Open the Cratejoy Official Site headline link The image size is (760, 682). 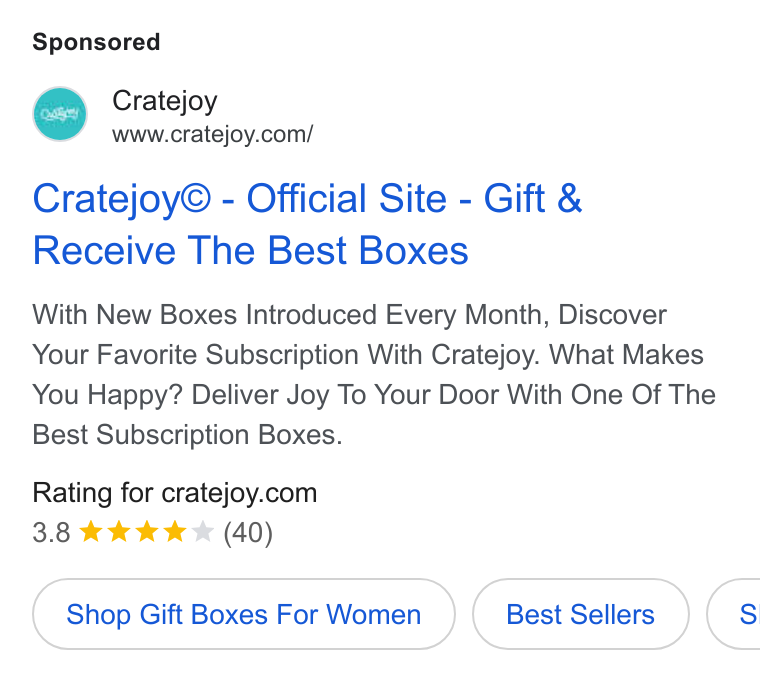(x=307, y=224)
